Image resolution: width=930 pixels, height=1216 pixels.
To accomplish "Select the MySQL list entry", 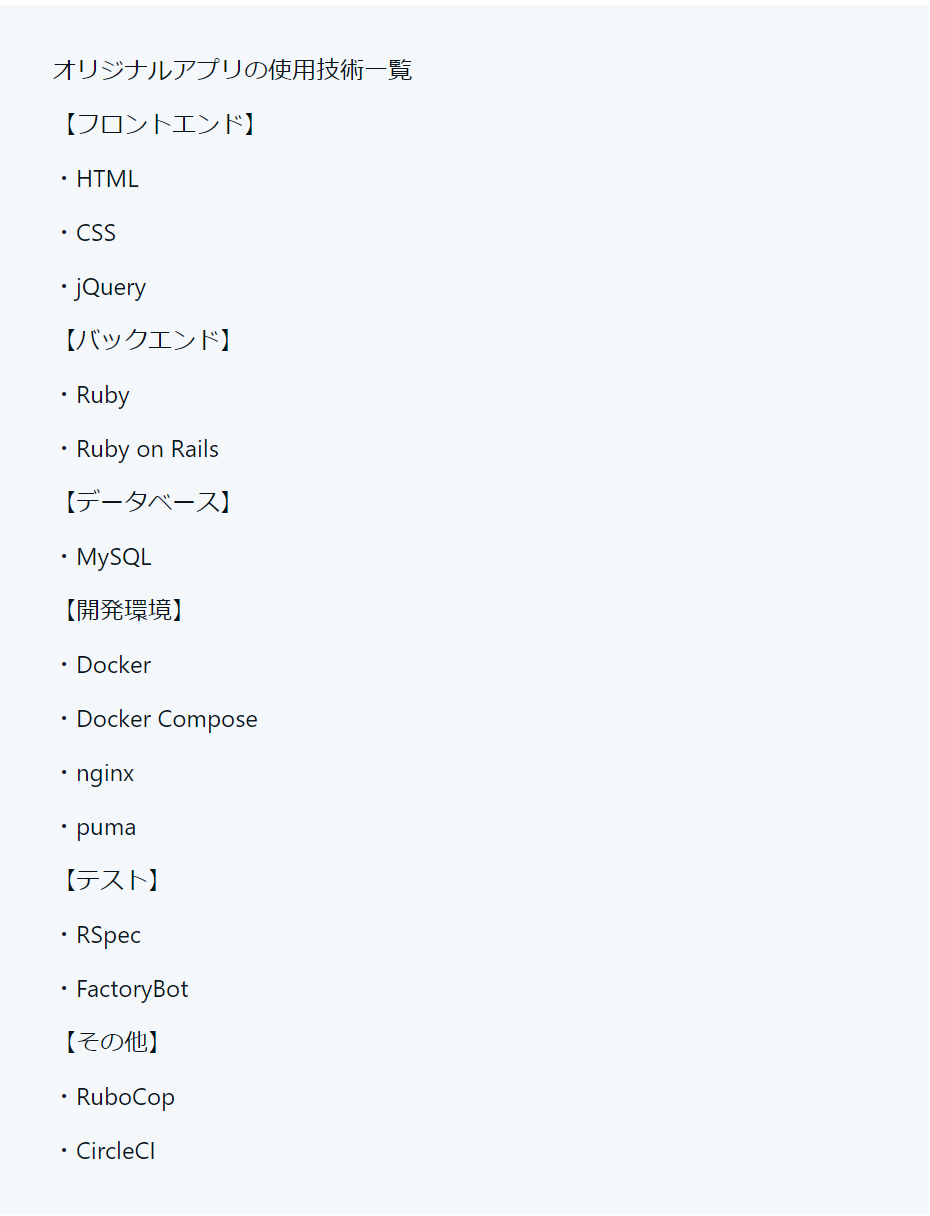I will coord(113,557).
